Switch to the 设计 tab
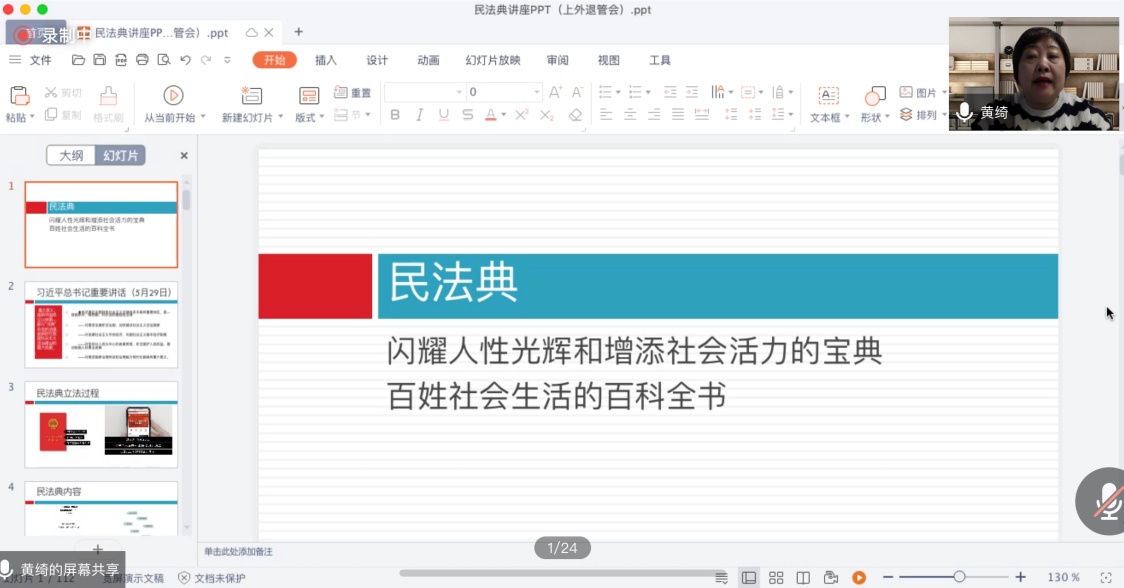 coord(377,60)
